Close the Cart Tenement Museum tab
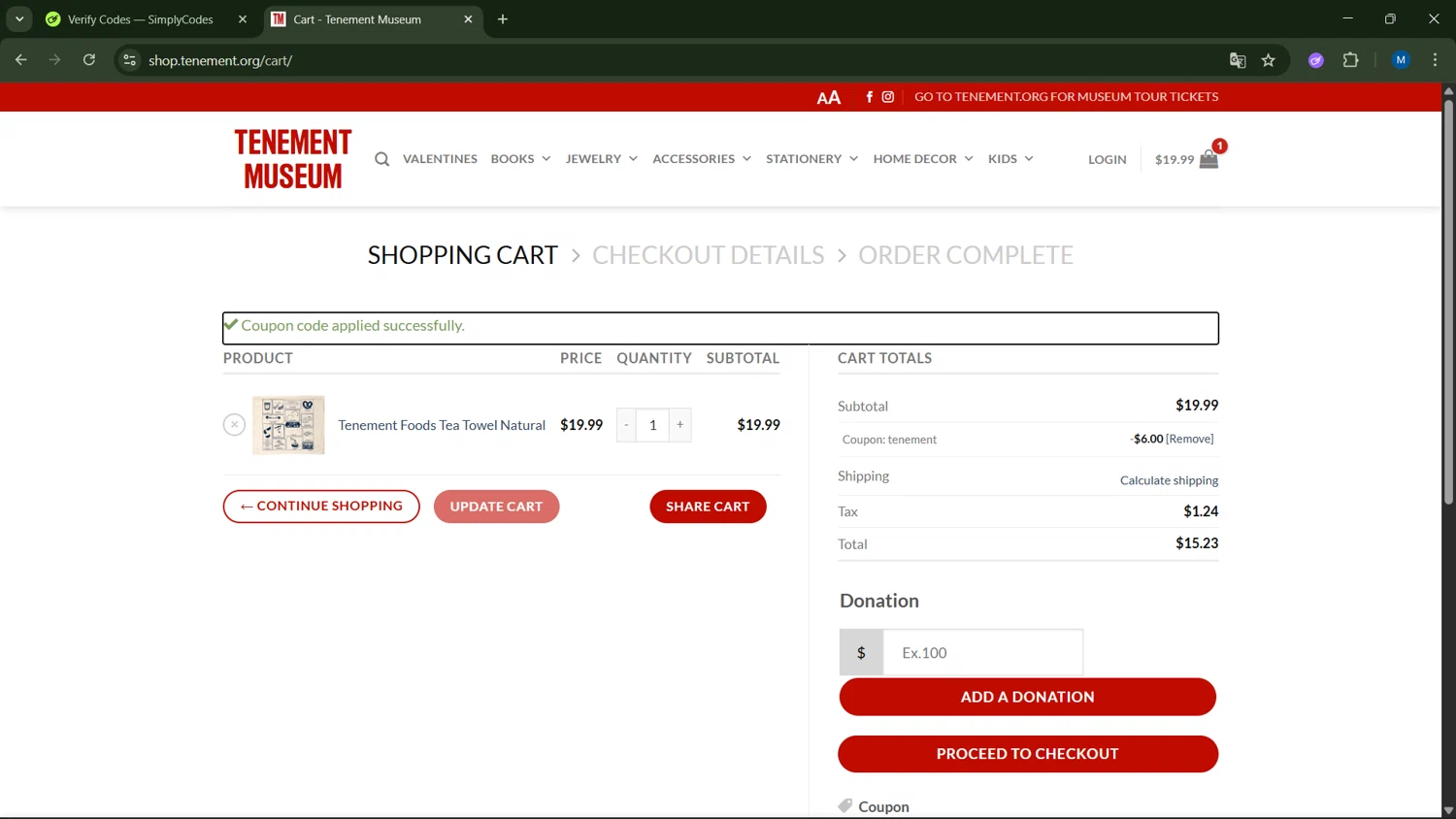 [x=468, y=19]
